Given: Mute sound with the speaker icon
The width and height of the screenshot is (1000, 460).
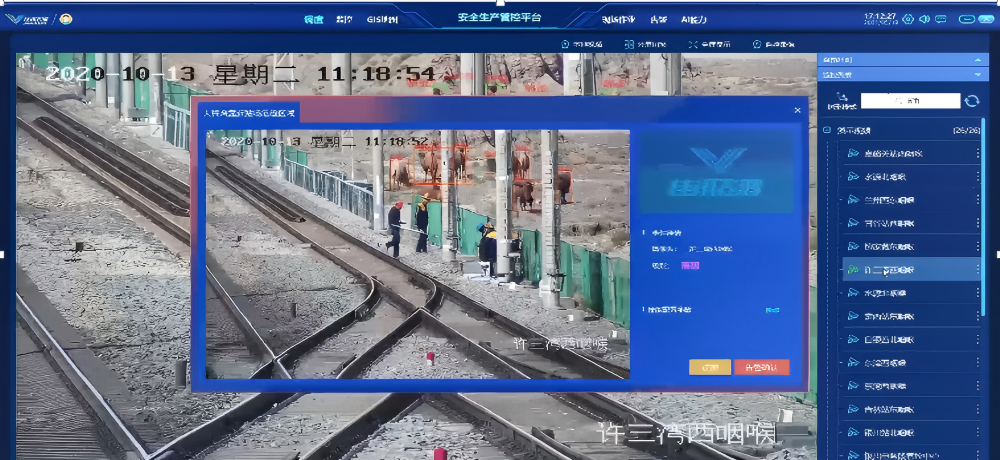Looking at the screenshot, I should (924, 19).
